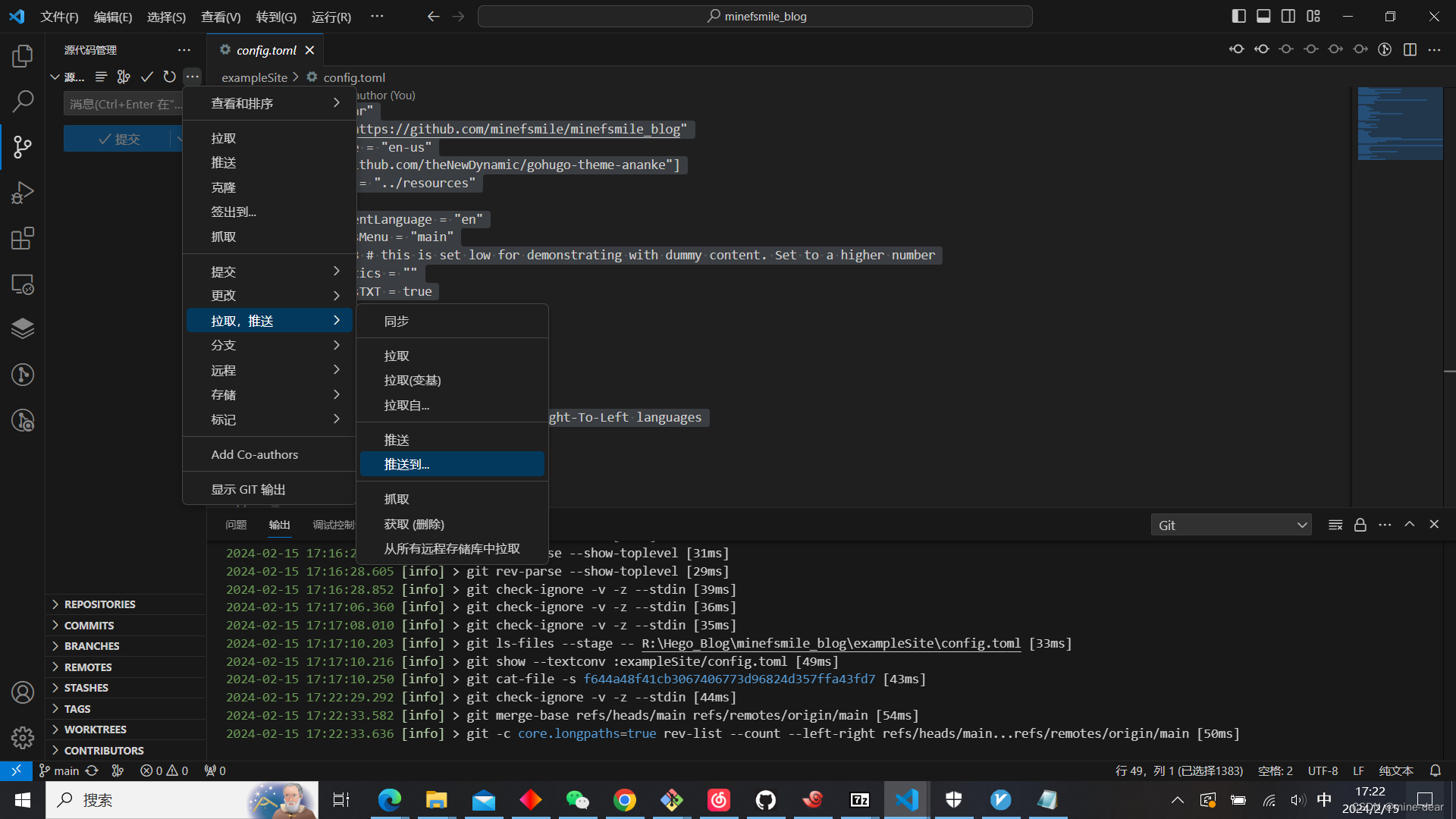Open Run and Debug view
Viewport: 1456px width, 819px height.
[x=23, y=193]
